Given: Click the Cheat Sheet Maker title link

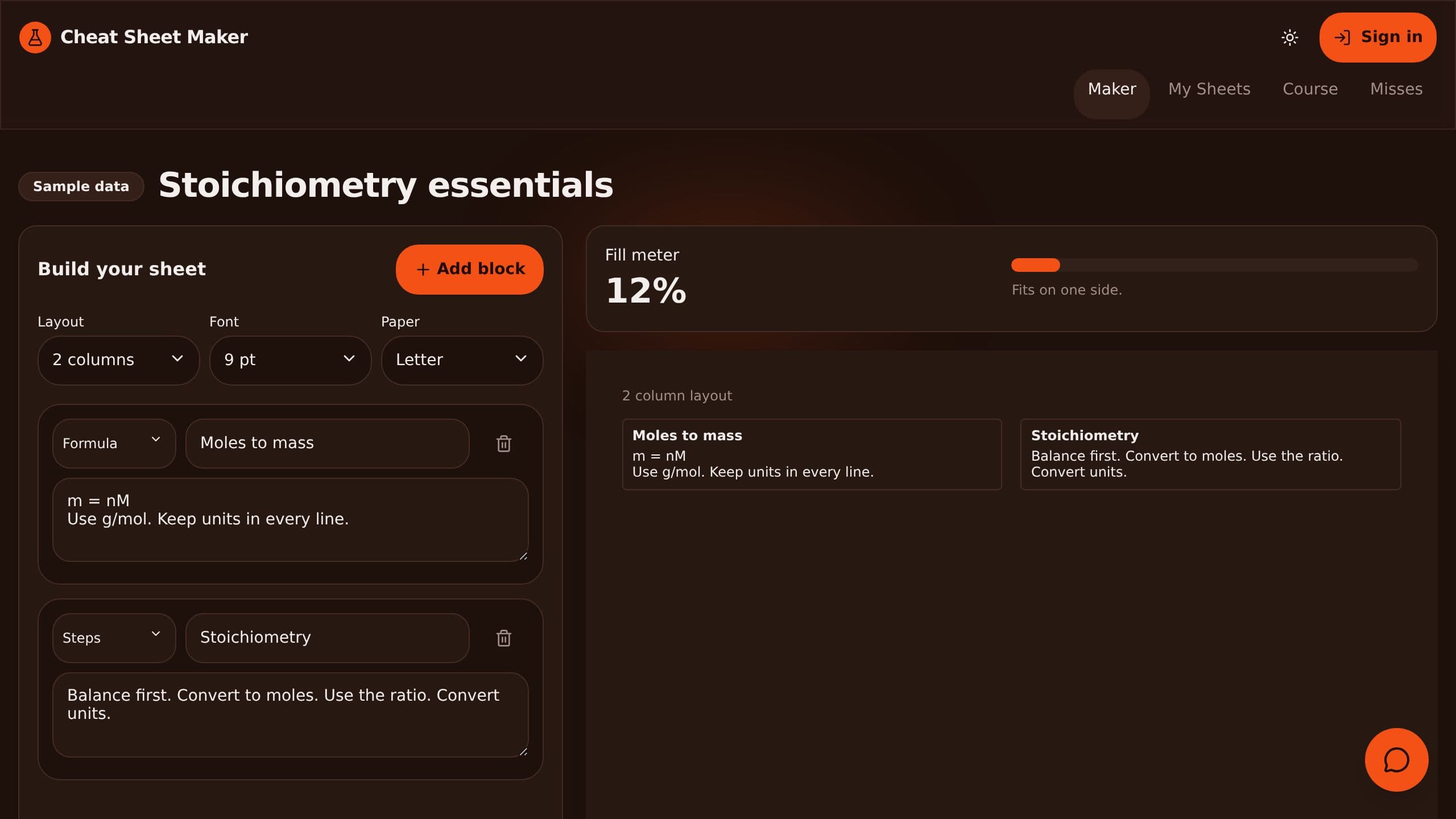Looking at the screenshot, I should (x=154, y=38).
